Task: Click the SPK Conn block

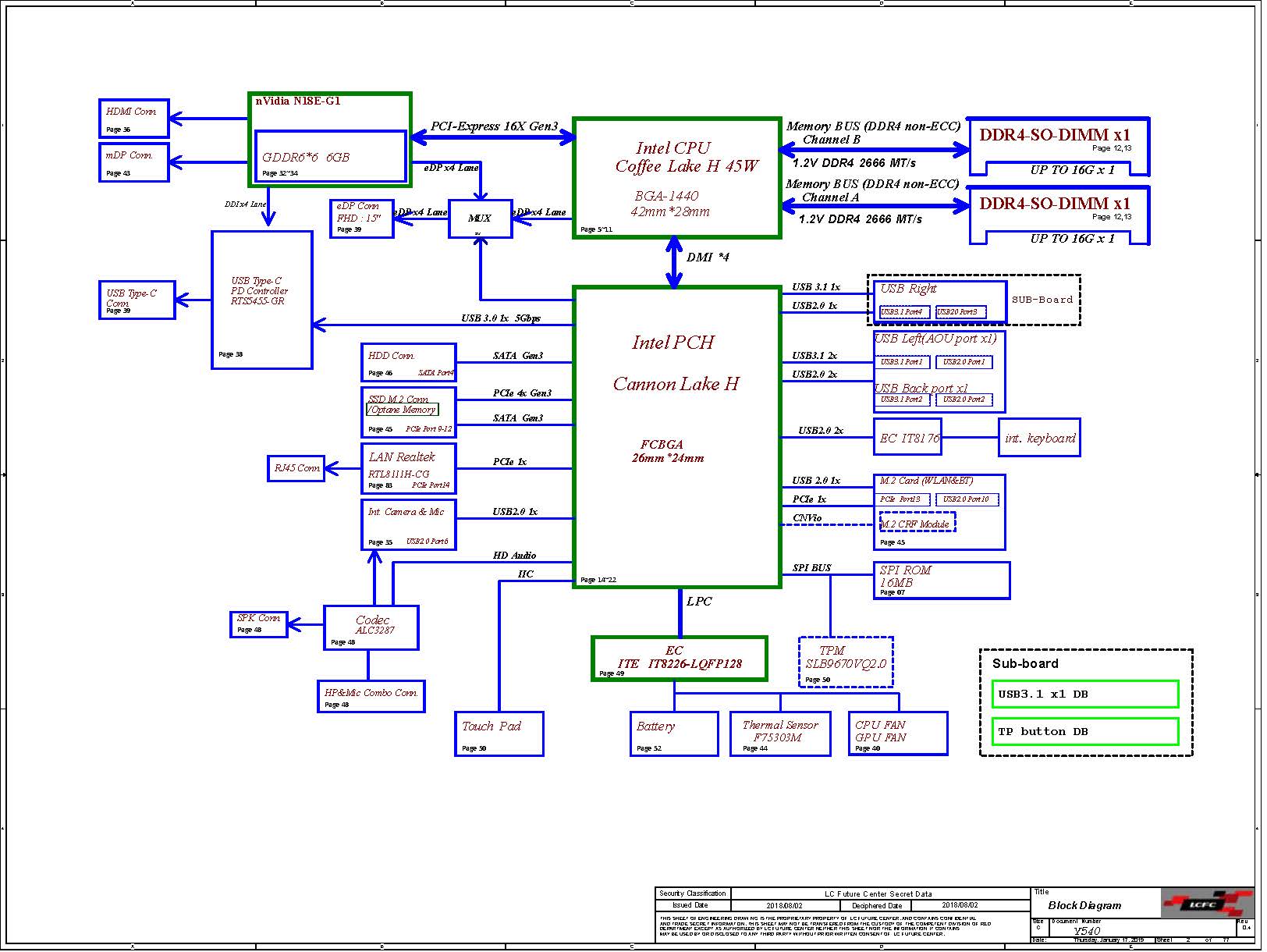Action: click(x=259, y=624)
